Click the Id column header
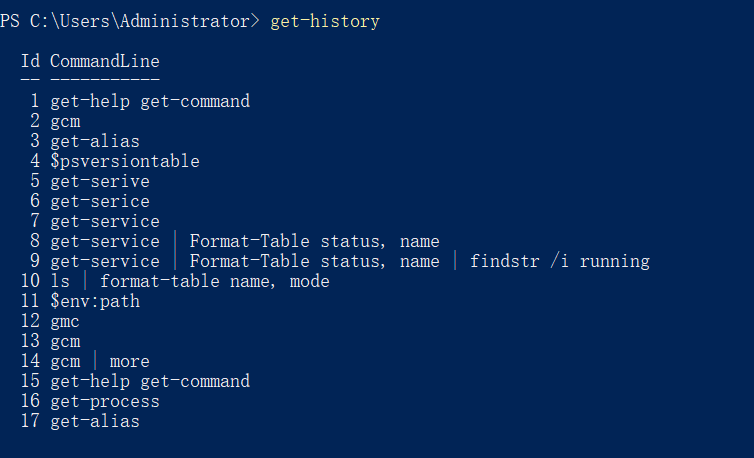 point(30,61)
